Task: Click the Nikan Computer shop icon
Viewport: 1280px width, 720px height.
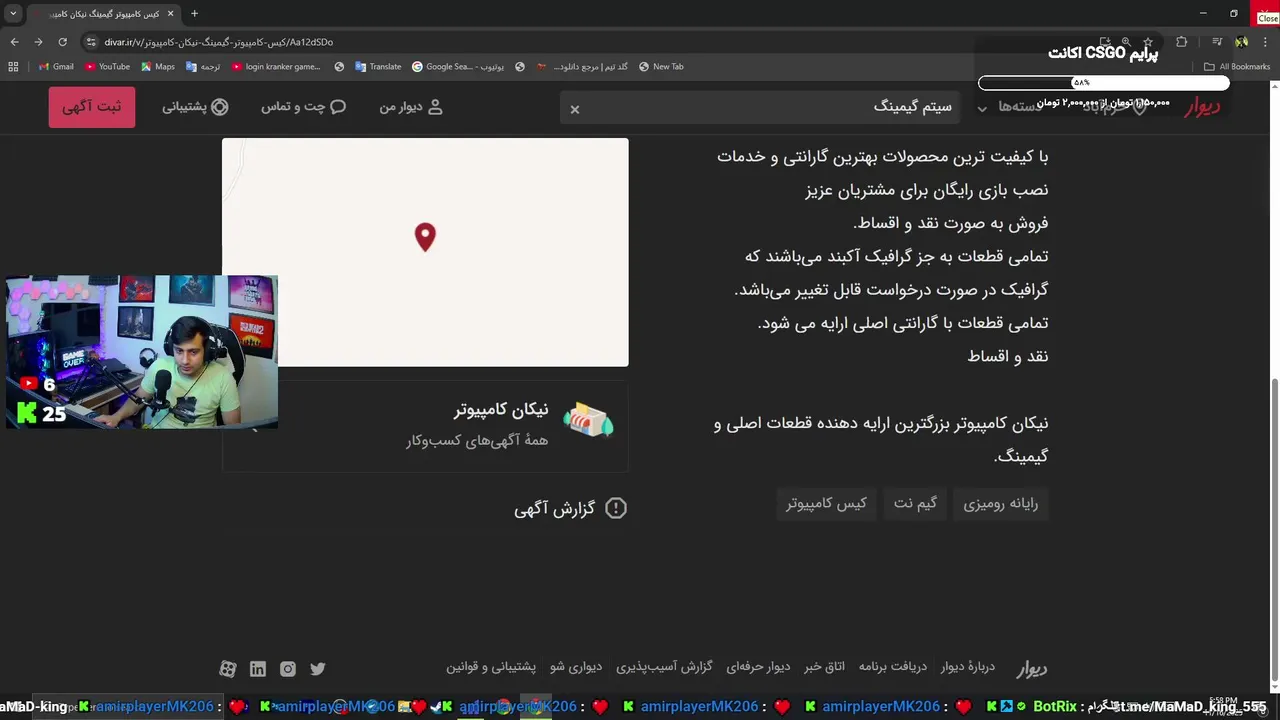Action: point(588,422)
